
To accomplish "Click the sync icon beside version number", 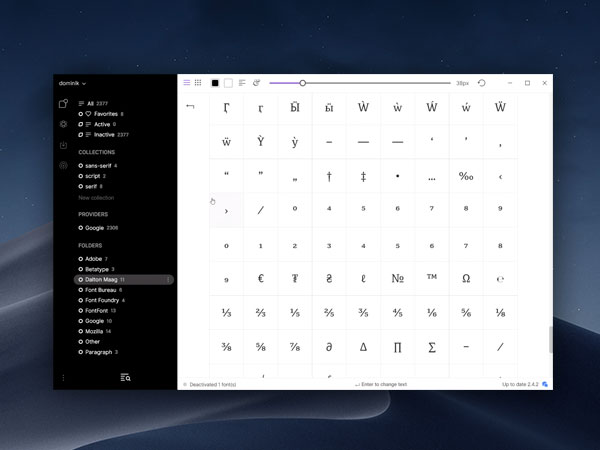I will tap(545, 384).
